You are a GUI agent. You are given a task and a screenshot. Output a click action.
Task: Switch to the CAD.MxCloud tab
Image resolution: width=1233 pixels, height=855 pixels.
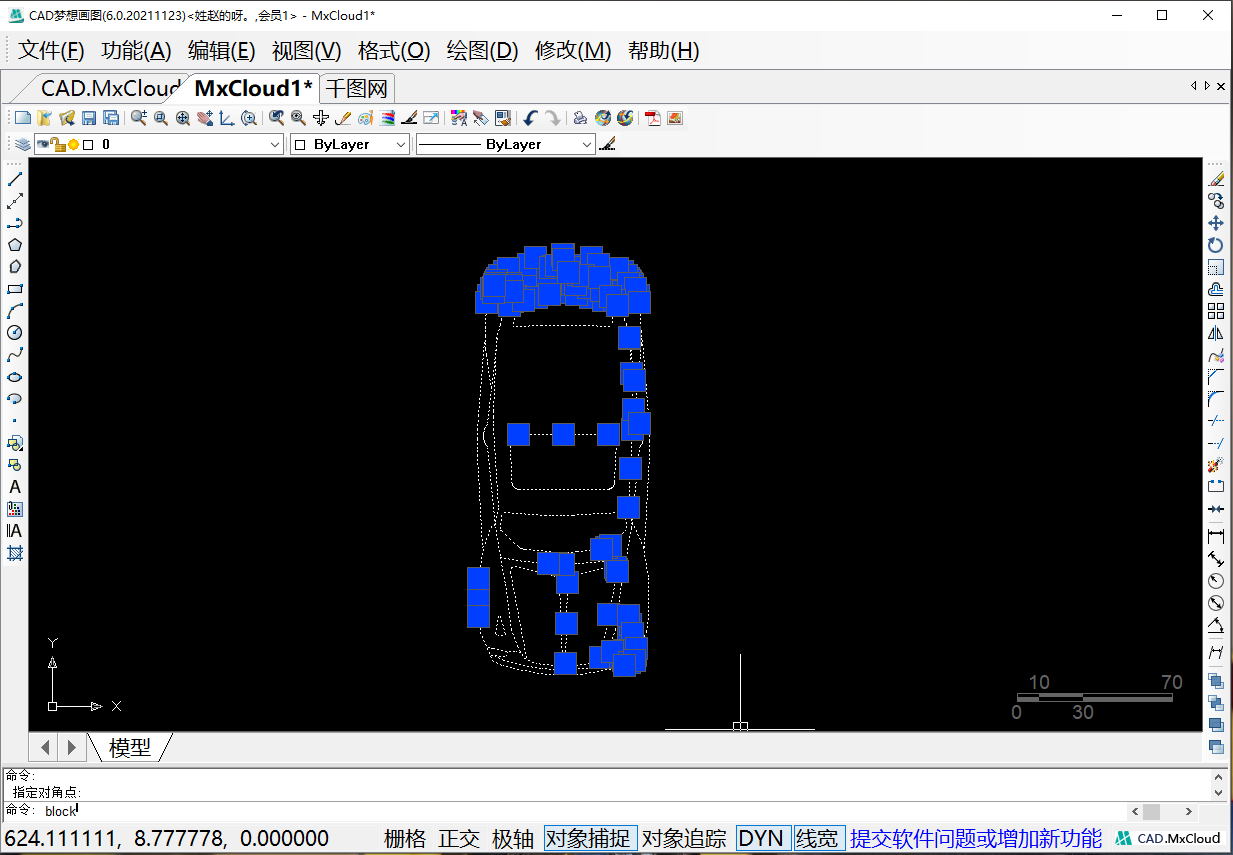(108, 88)
